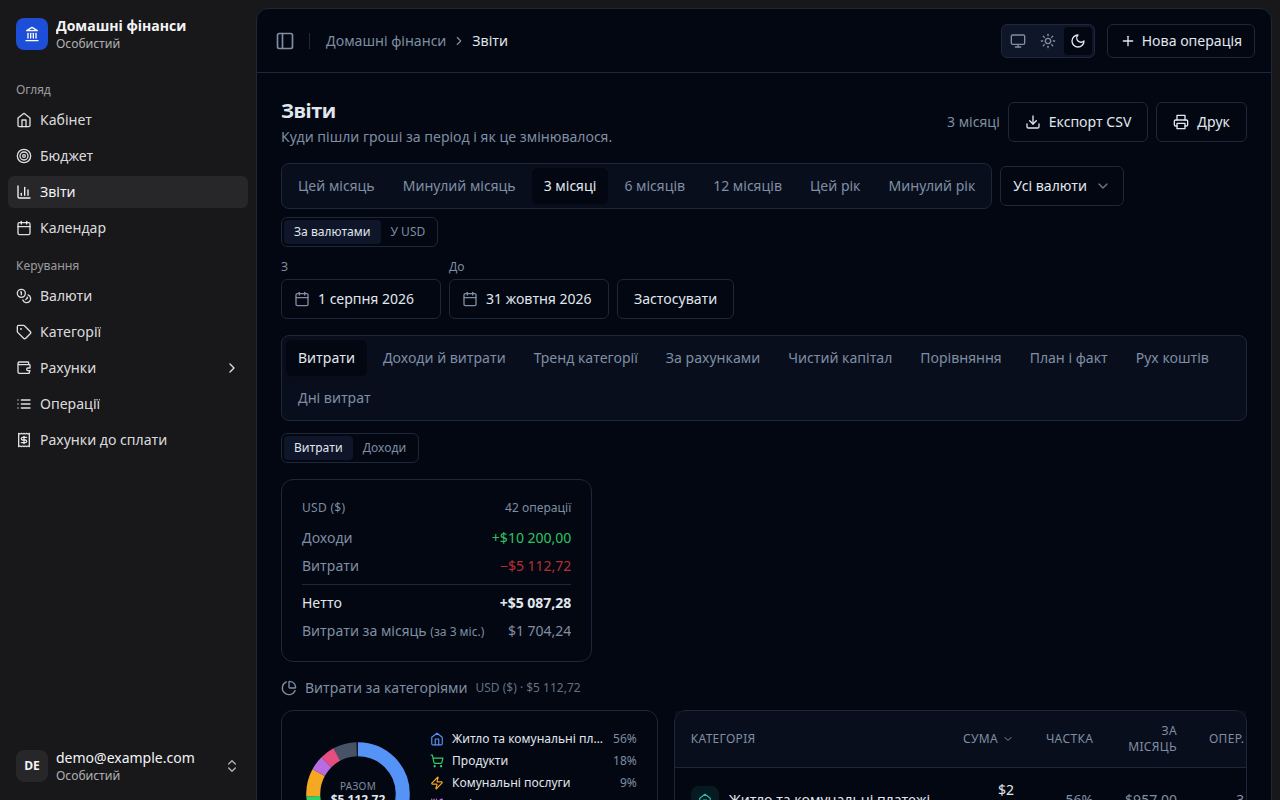
Task: Click the Звіти bar chart icon
Action: (x=24, y=192)
